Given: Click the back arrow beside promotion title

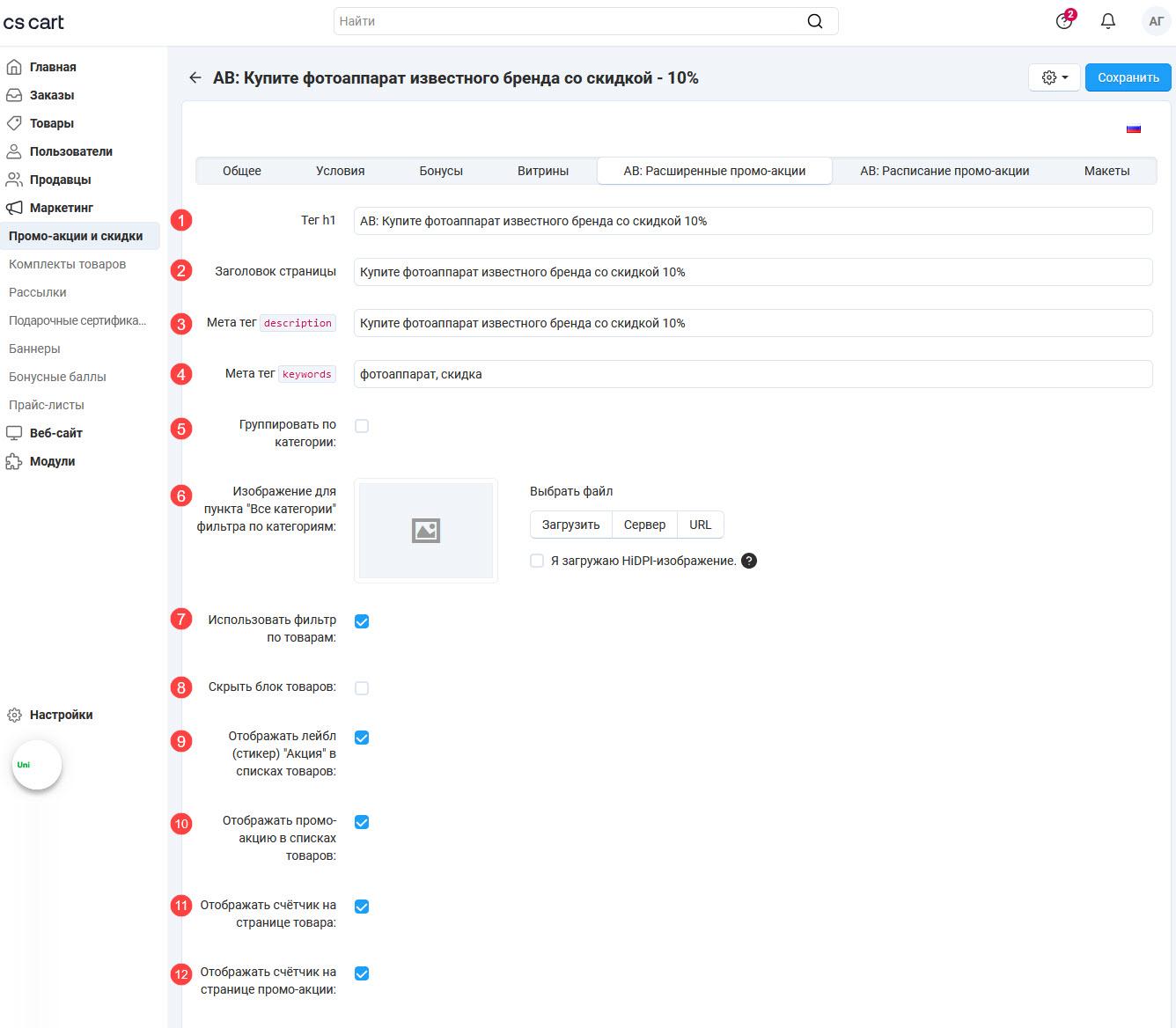Looking at the screenshot, I should [195, 77].
